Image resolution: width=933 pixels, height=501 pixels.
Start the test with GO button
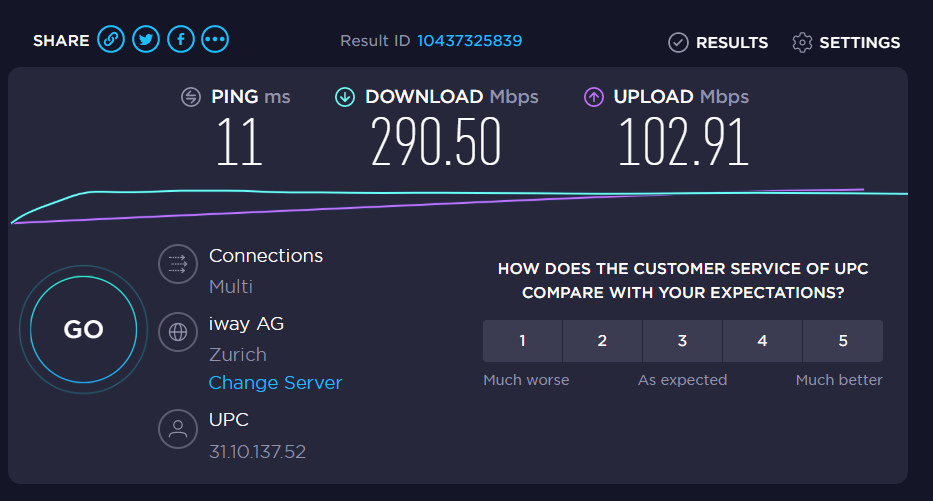pyautogui.click(x=83, y=329)
